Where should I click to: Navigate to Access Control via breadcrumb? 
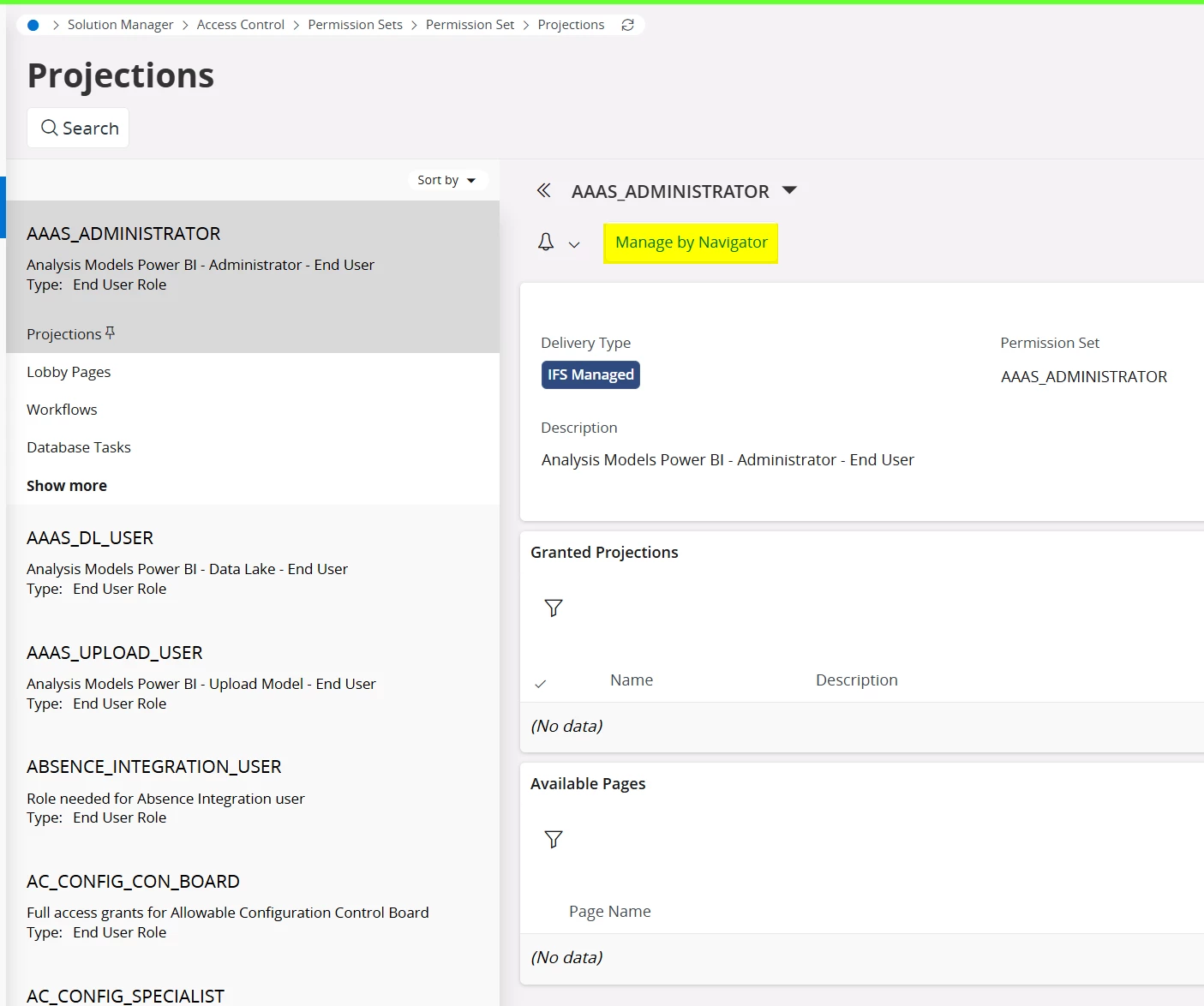(x=240, y=25)
